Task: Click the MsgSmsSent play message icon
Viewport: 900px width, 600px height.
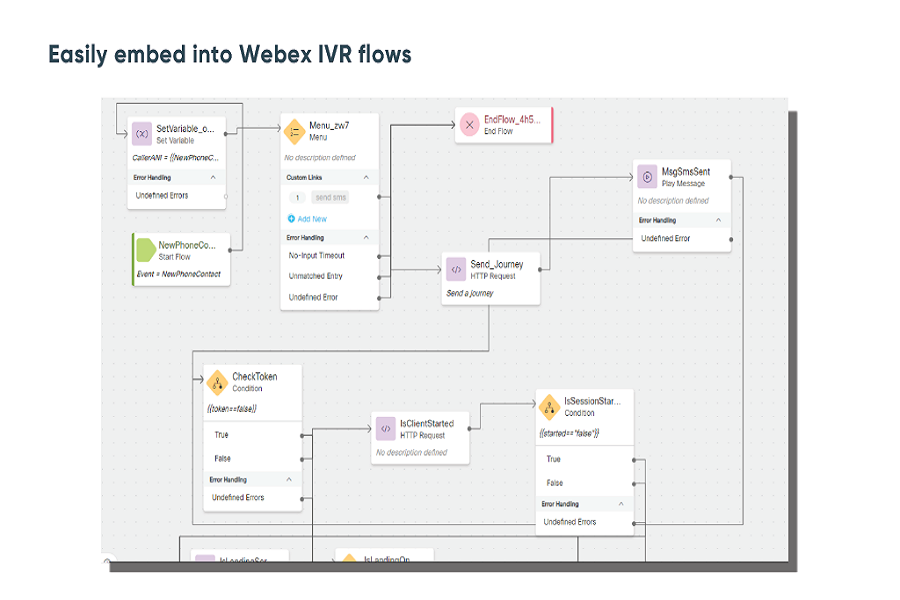Action: tap(647, 177)
